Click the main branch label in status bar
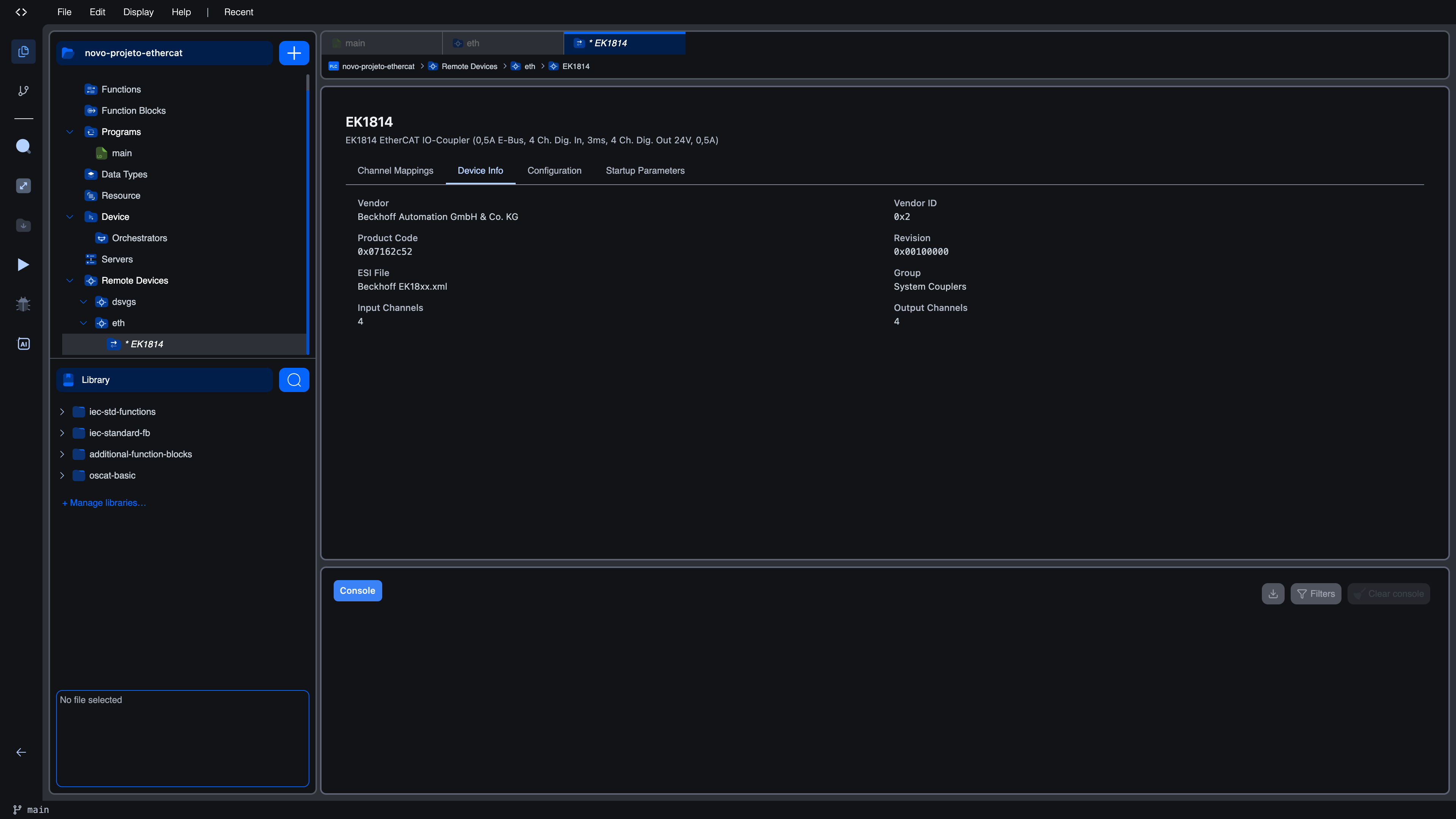Viewport: 1456px width, 819px height. 38,810
